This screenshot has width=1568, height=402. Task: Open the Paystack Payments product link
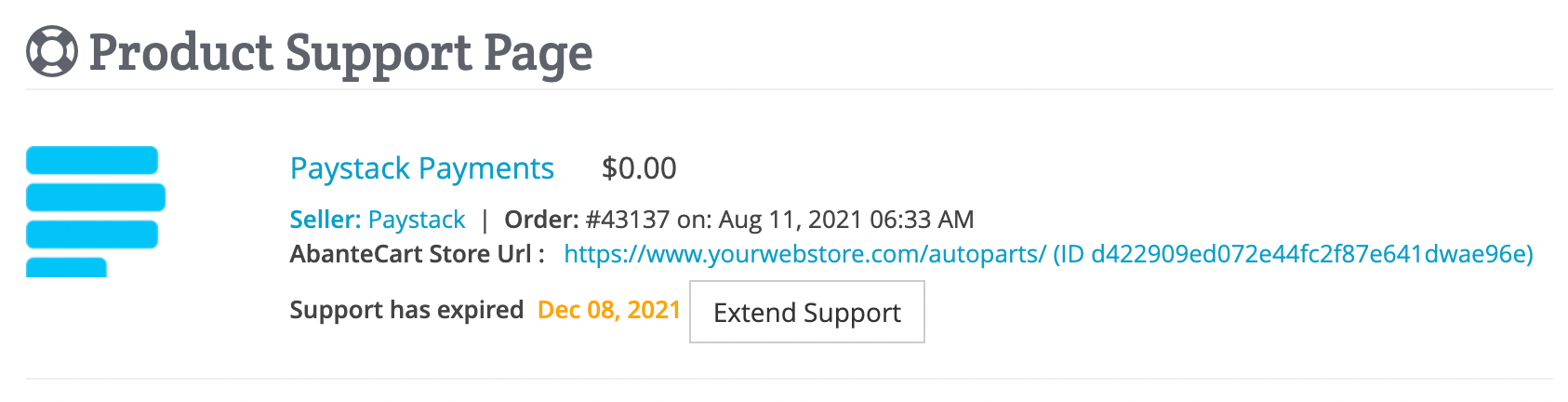pyautogui.click(x=422, y=168)
